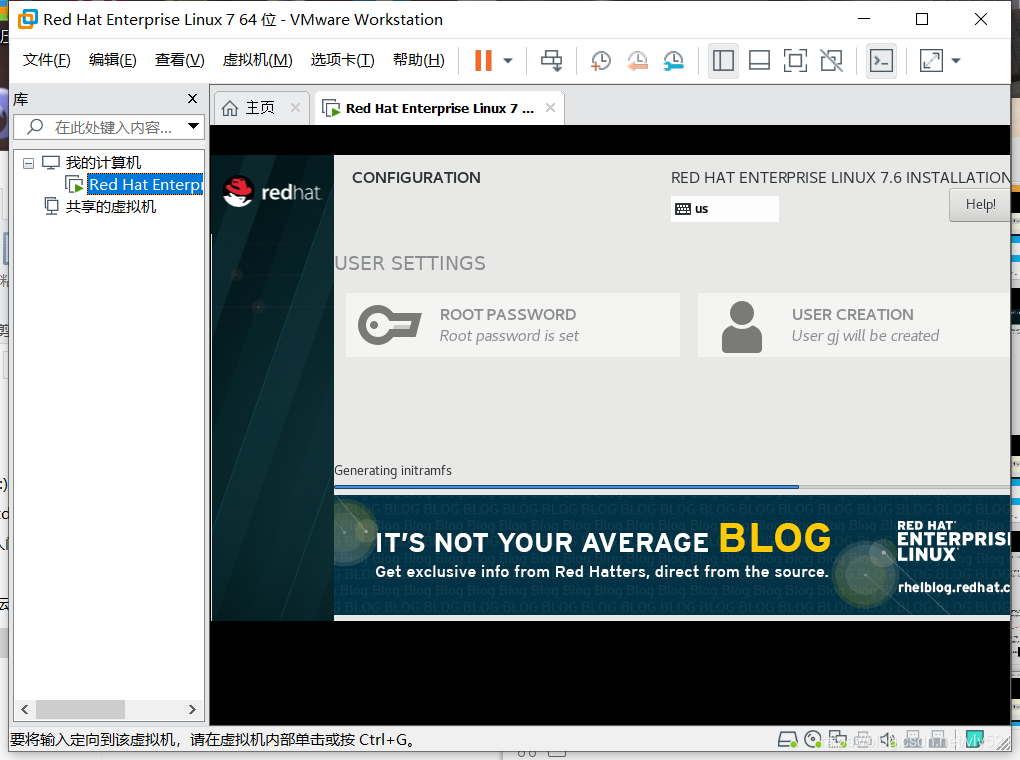Click the second USB device status icon
The width and height of the screenshot is (1020, 760).
tap(937, 740)
